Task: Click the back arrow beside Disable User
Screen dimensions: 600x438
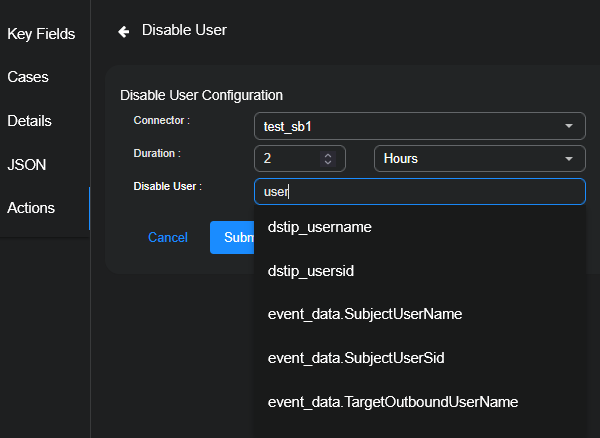Action: click(x=124, y=31)
